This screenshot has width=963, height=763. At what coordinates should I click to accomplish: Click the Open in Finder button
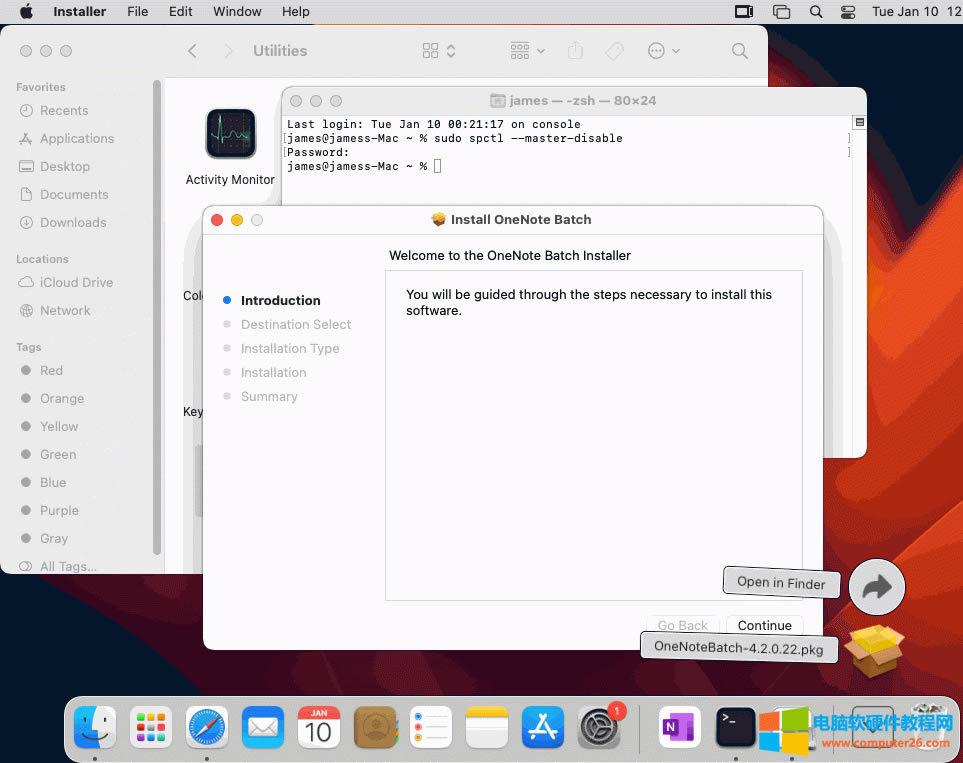(x=781, y=582)
